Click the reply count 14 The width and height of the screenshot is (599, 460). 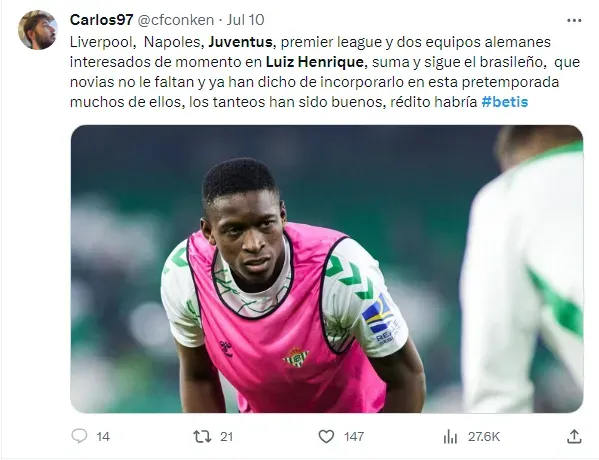(103, 436)
